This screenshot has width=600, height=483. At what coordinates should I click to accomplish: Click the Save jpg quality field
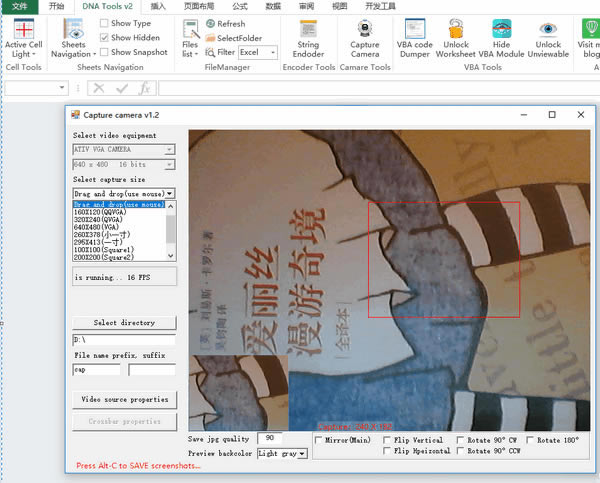pyautogui.click(x=269, y=438)
